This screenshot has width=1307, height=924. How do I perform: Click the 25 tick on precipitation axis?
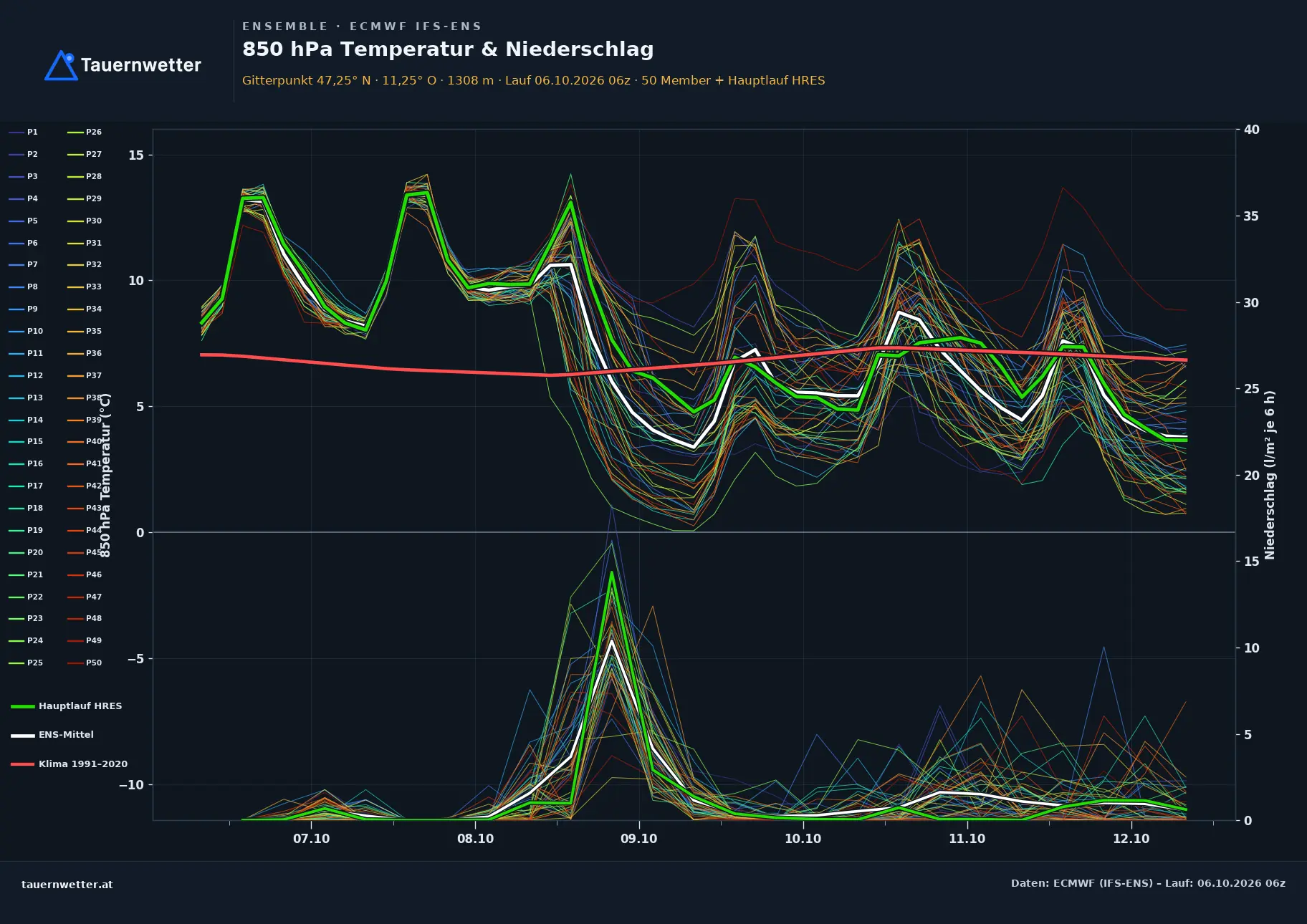click(x=1252, y=389)
